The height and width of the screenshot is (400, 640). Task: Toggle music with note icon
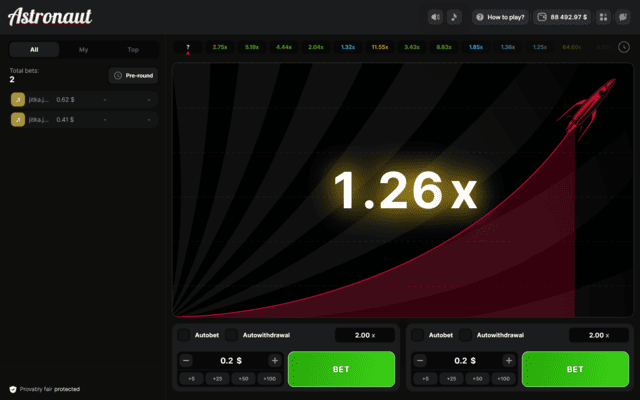click(x=454, y=17)
